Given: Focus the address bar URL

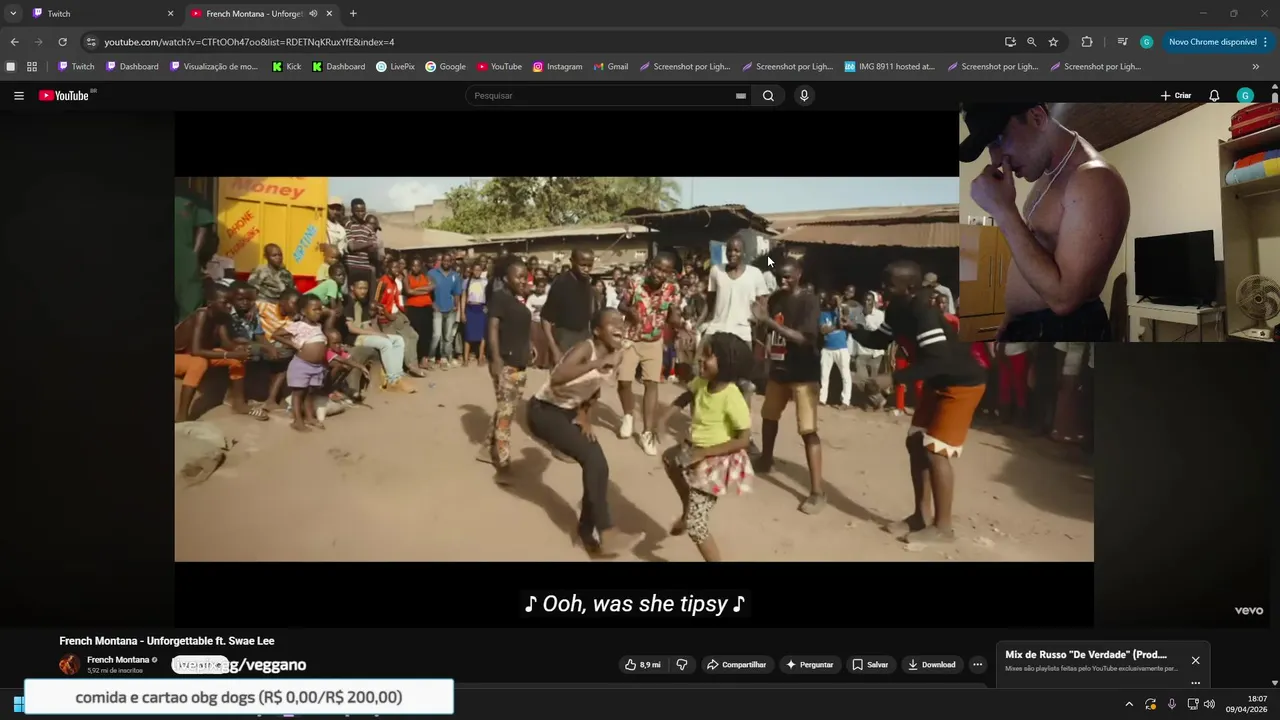Looking at the screenshot, I should click(249, 42).
